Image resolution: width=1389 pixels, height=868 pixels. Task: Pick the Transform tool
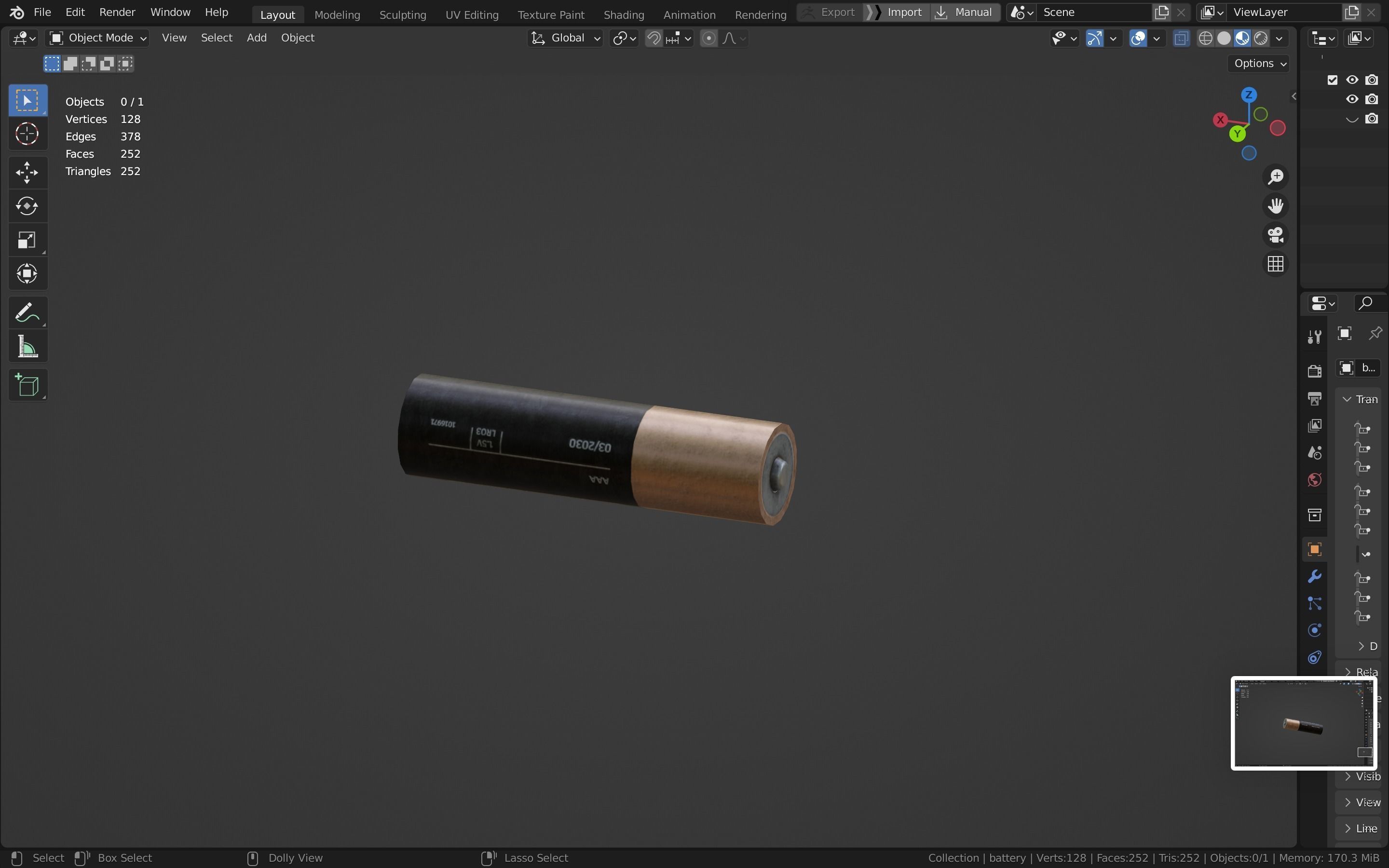27,274
